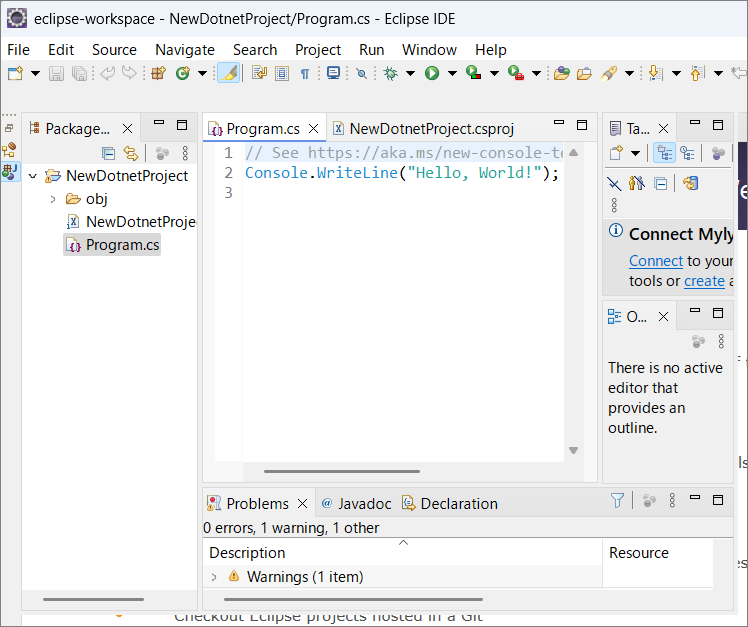Launch Coverage run from the toolbar

point(473,73)
